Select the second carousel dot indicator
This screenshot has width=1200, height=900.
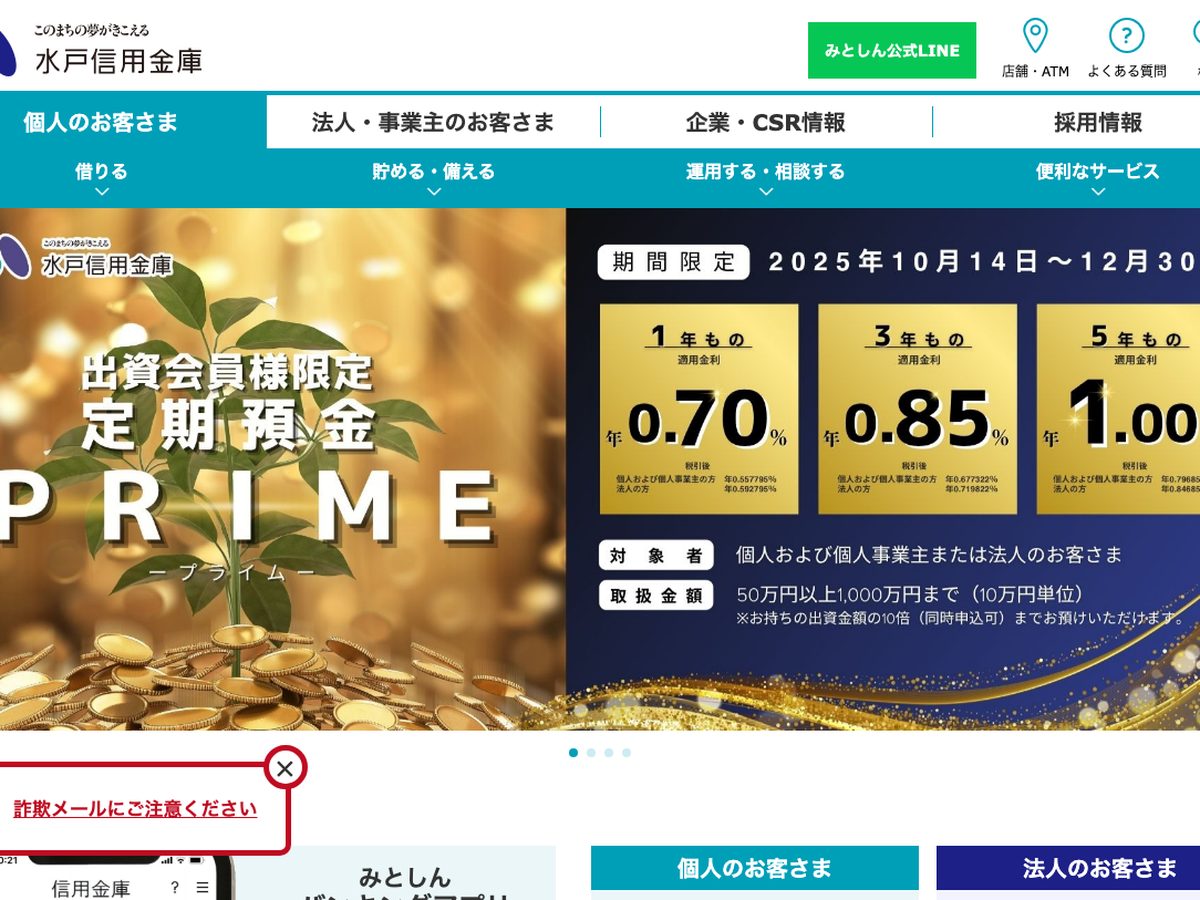click(x=591, y=752)
